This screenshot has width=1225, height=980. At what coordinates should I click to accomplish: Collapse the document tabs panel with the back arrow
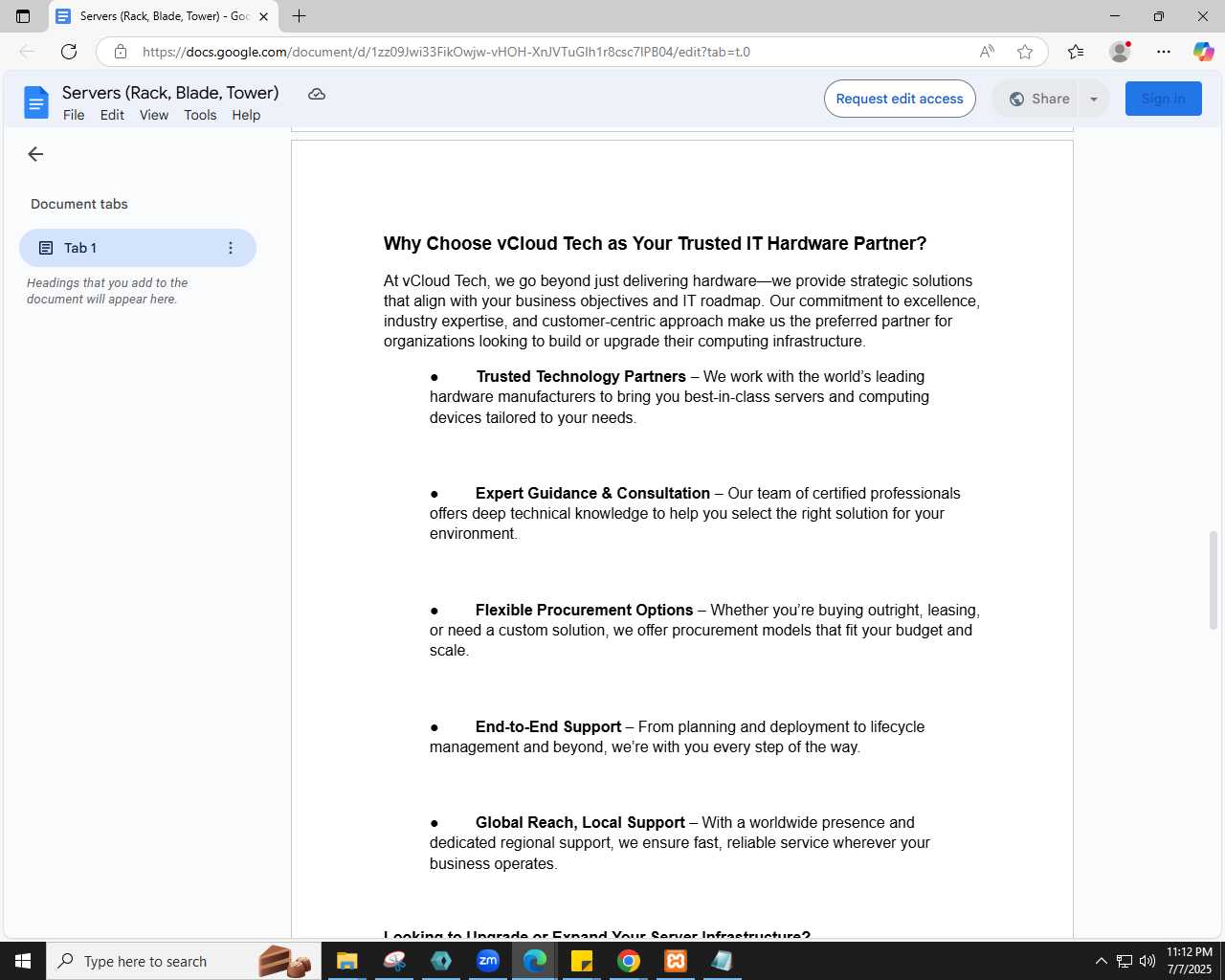[x=35, y=154]
